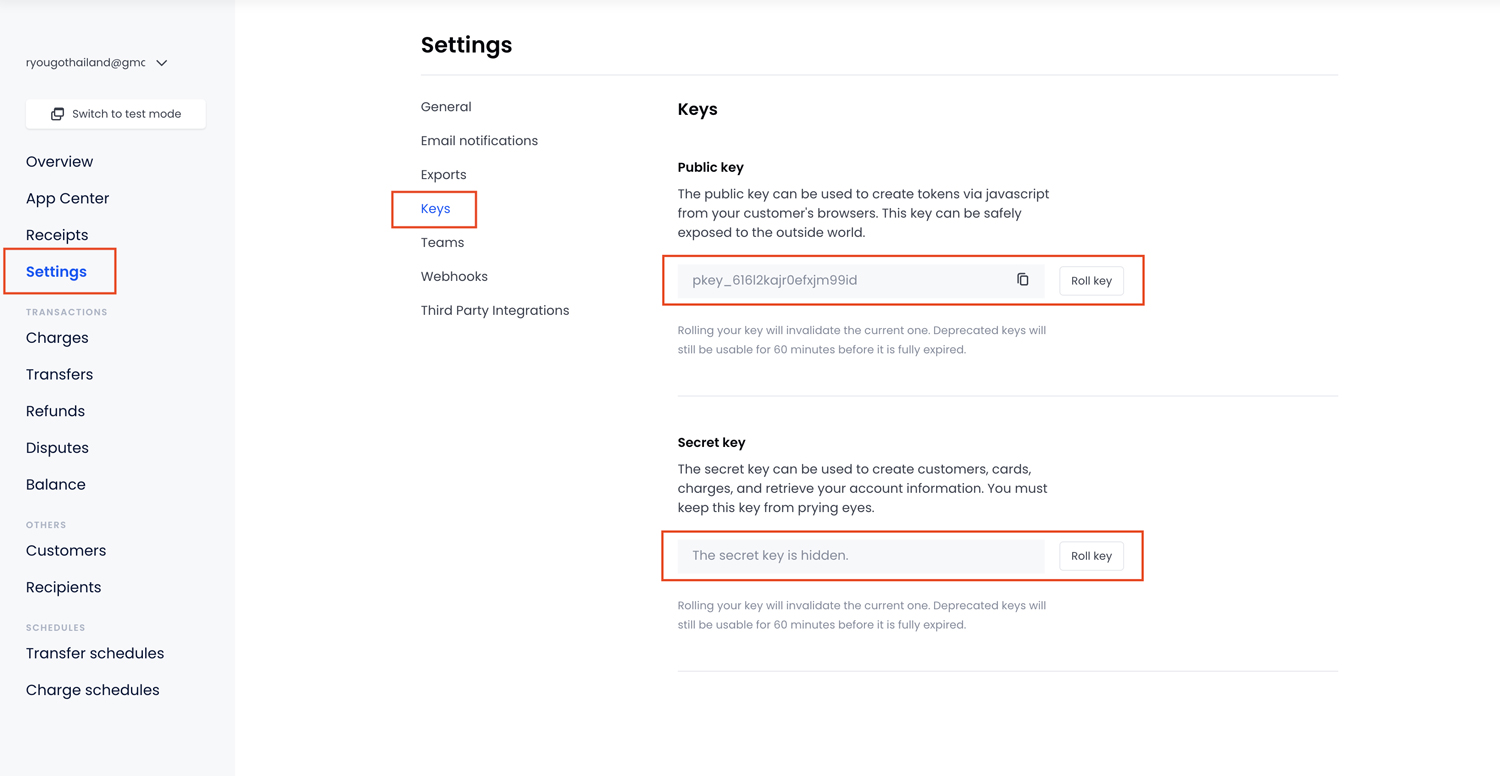This screenshot has height=776, width=1500.
Task: Open App Center from the sidebar
Action: point(67,198)
